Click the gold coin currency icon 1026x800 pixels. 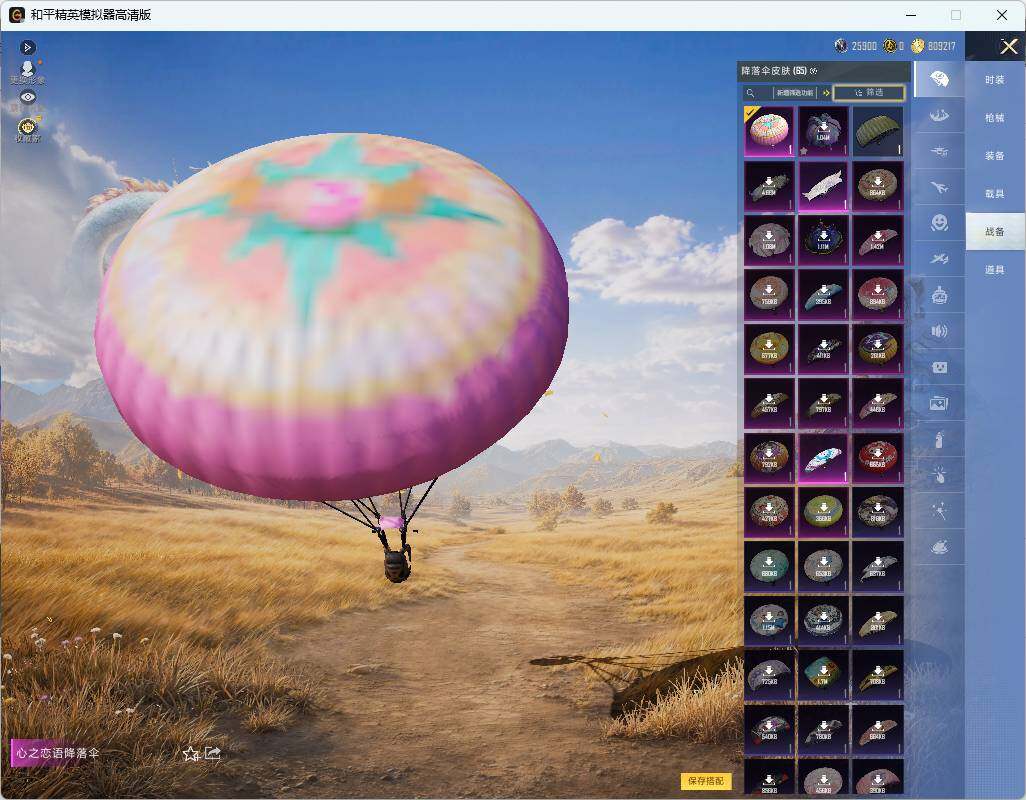pos(917,46)
